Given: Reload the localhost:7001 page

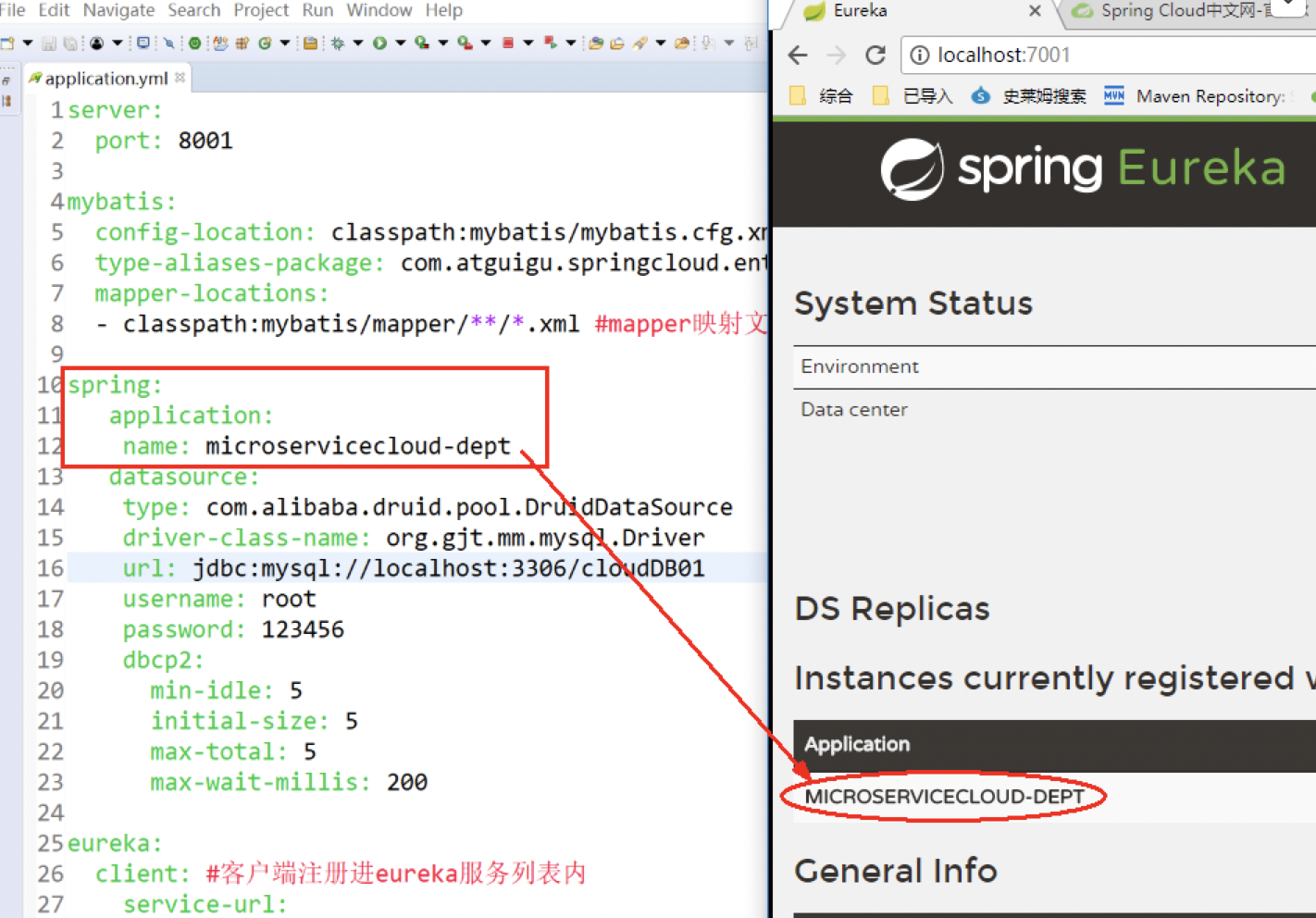Looking at the screenshot, I should [x=875, y=56].
